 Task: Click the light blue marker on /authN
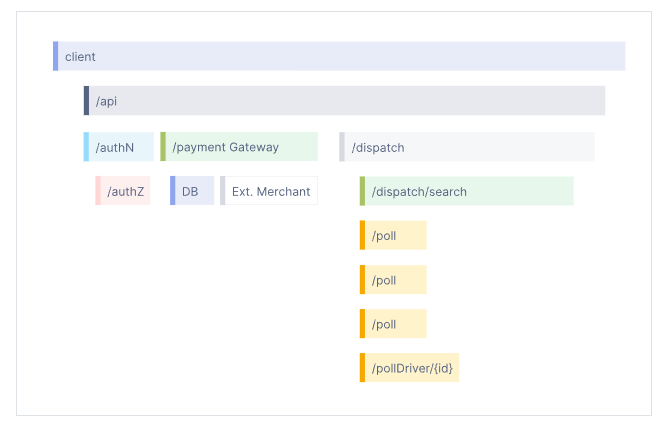click(86, 147)
